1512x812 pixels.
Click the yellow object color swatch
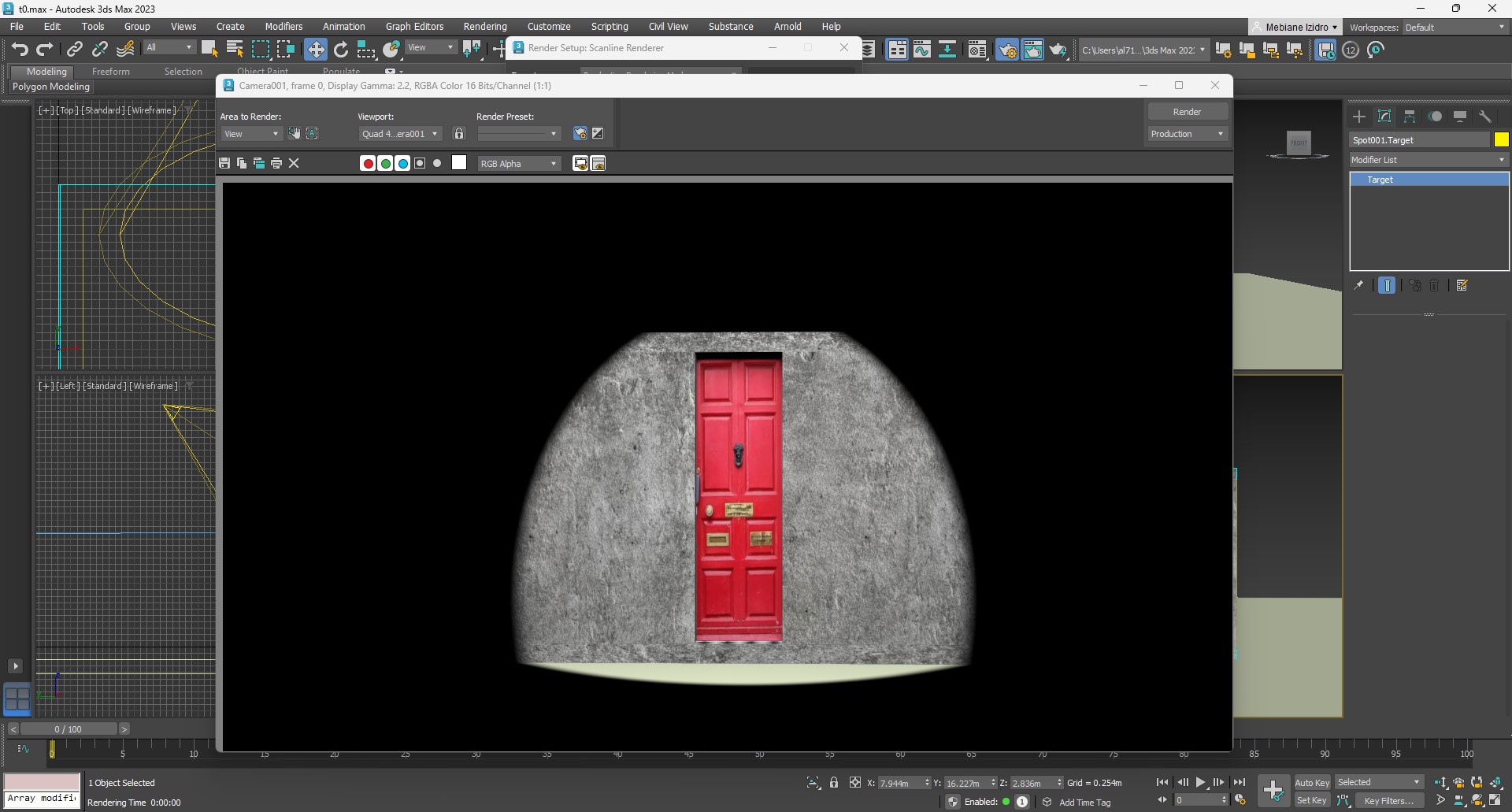1501,140
